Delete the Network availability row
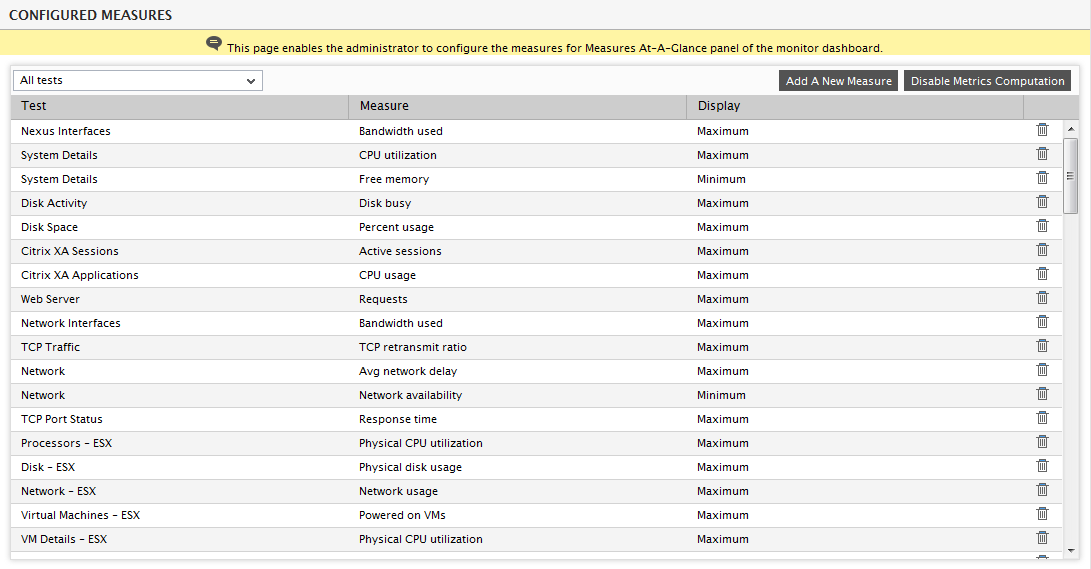This screenshot has height=569, width=1091. (x=1042, y=394)
